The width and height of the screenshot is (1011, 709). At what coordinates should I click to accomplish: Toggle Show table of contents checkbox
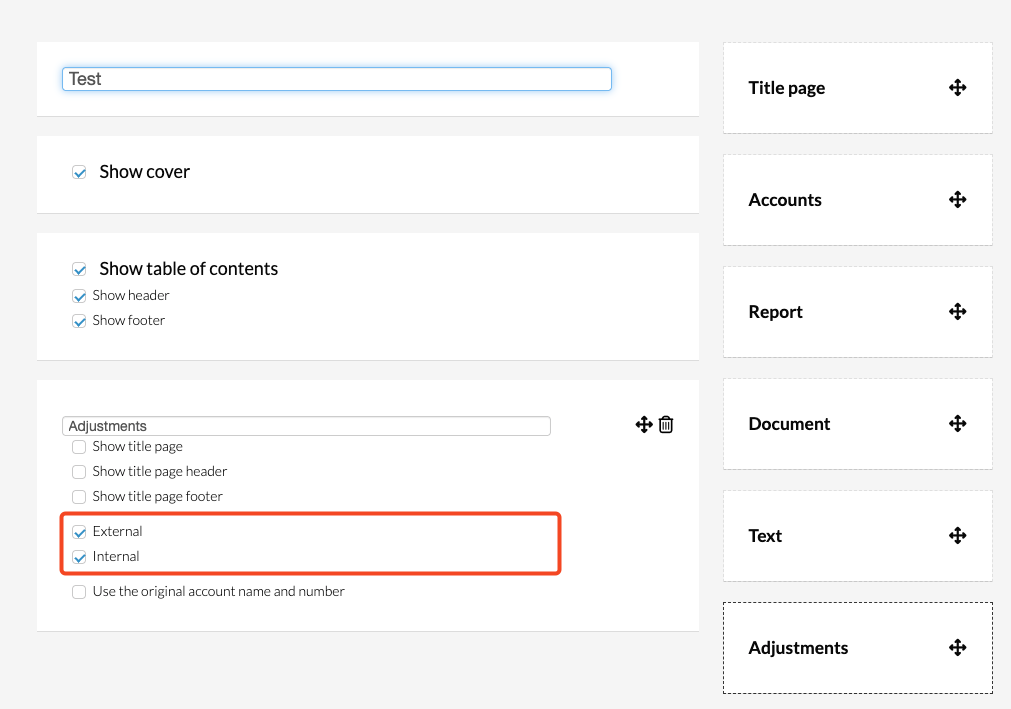(80, 269)
